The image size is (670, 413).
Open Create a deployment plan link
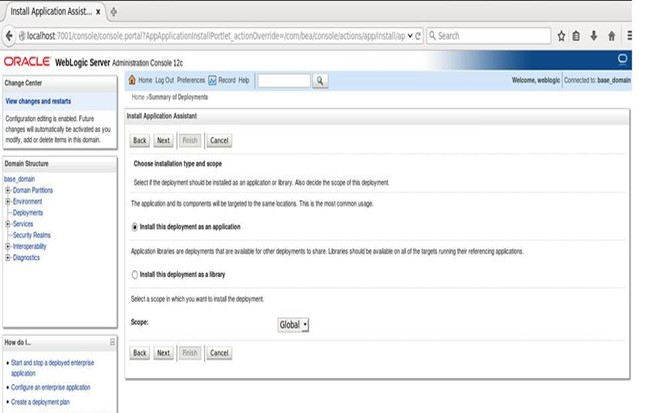pos(40,402)
